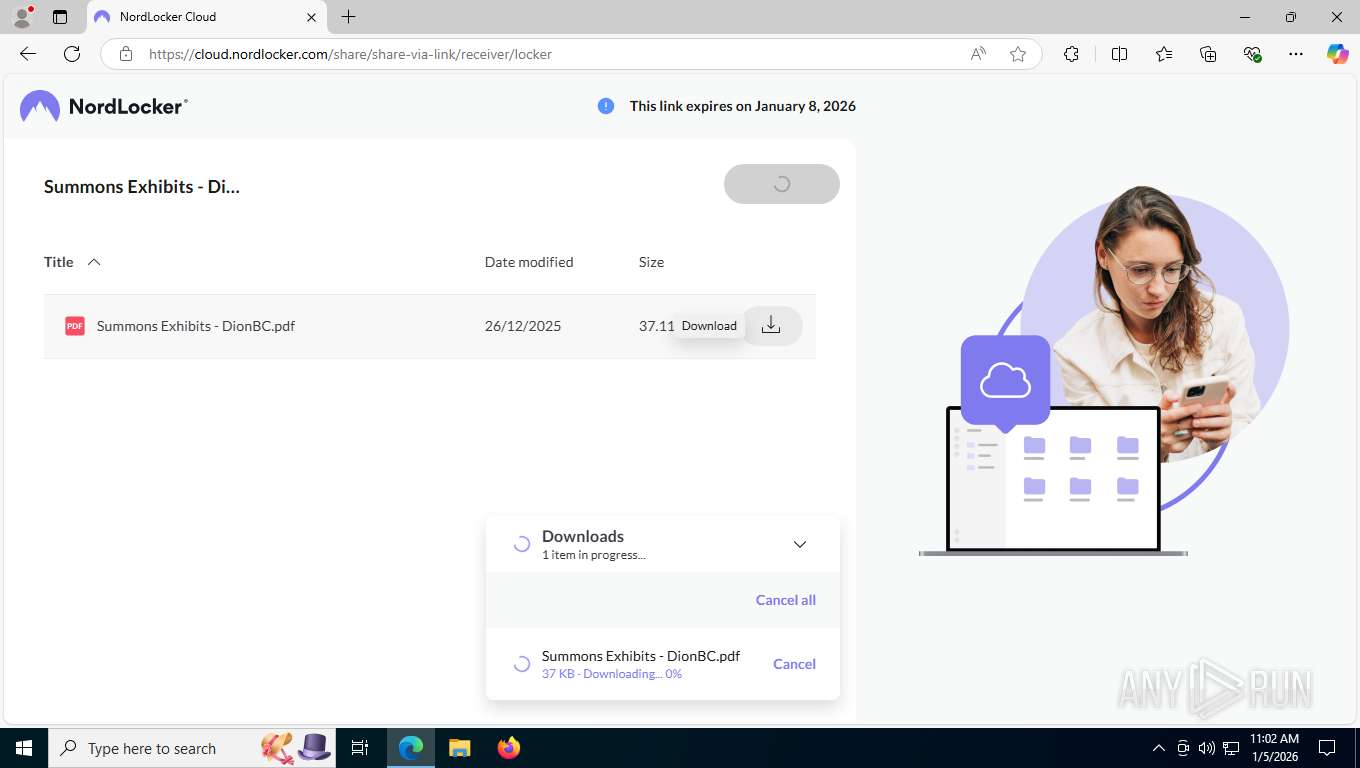Go back with the browser back arrow
Viewport: 1360px width, 768px height.
[x=28, y=54]
